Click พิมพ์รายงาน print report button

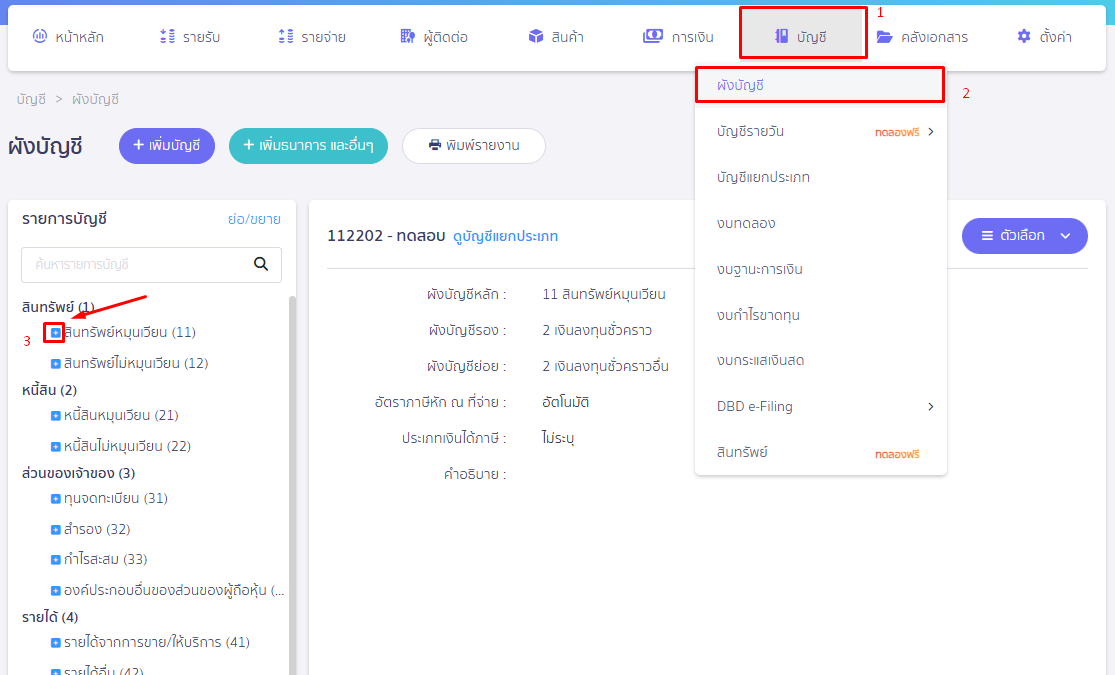474,146
